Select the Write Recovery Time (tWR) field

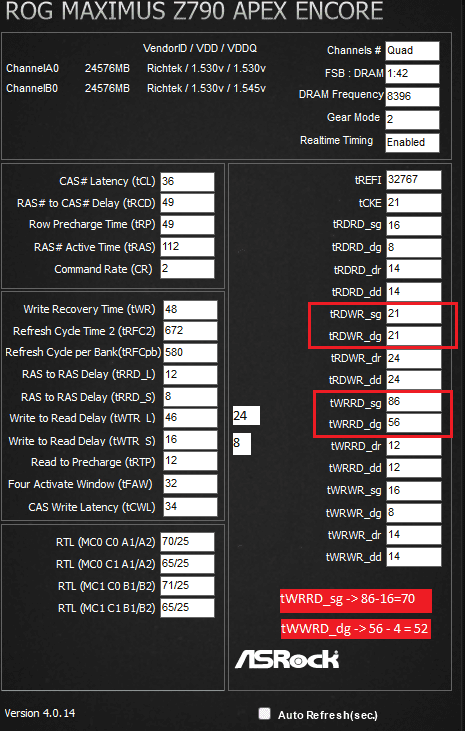click(x=190, y=310)
